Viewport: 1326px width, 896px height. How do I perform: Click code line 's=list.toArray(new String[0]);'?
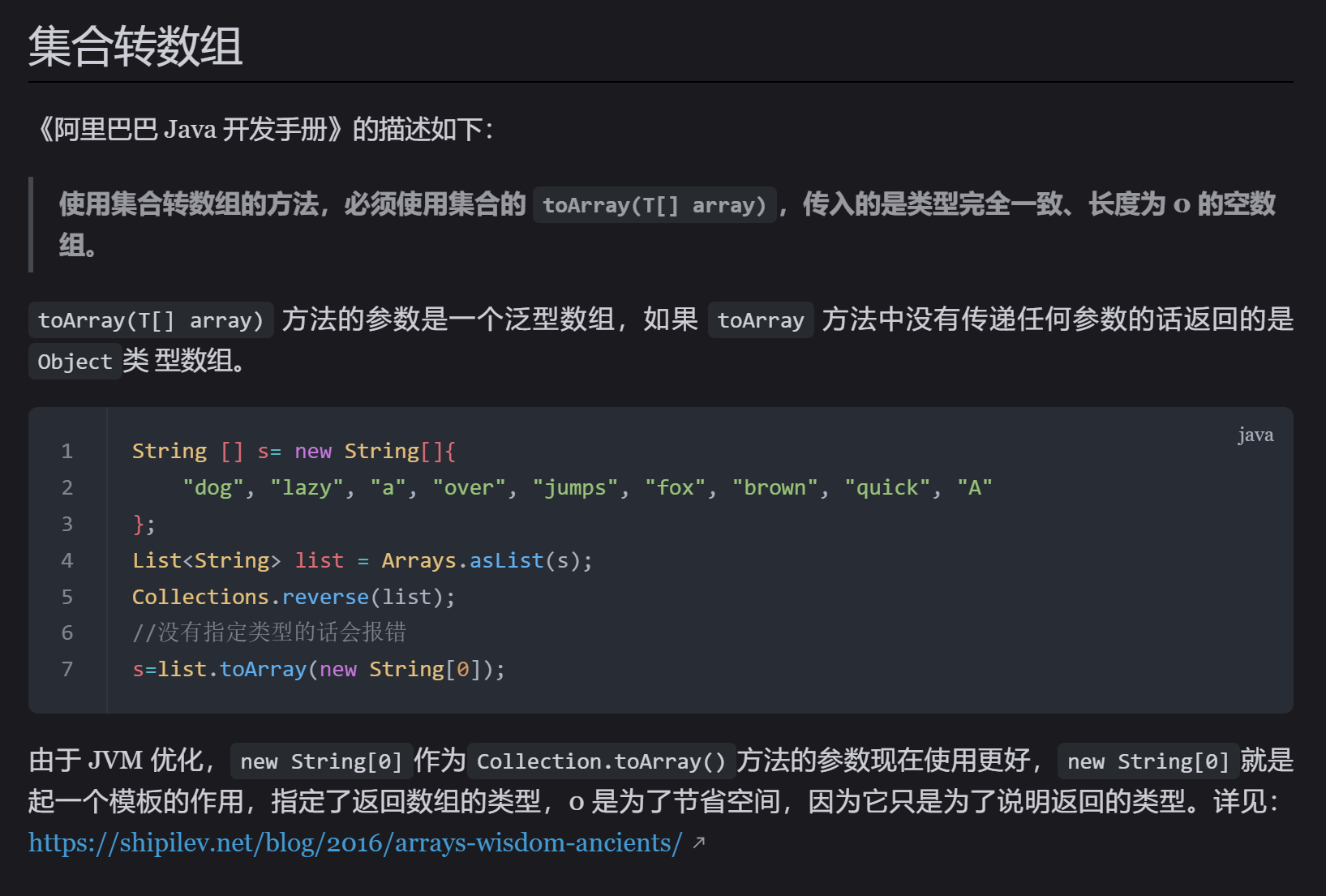pos(319,669)
